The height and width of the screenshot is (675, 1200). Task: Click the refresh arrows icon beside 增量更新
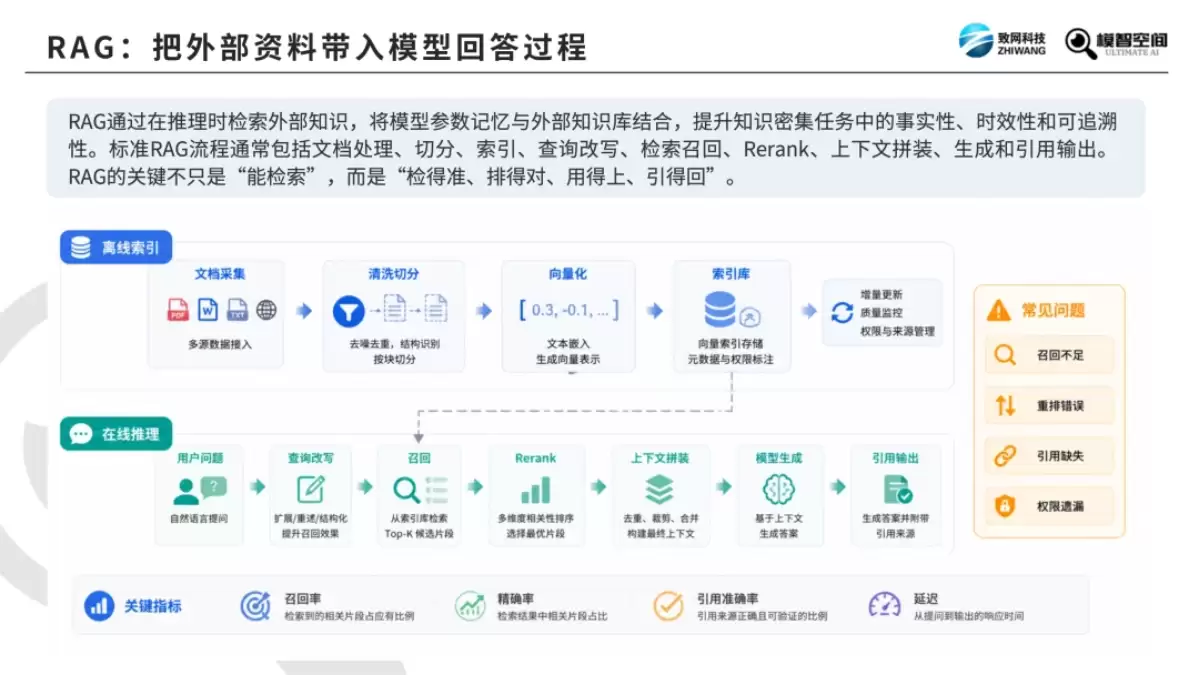(842, 312)
